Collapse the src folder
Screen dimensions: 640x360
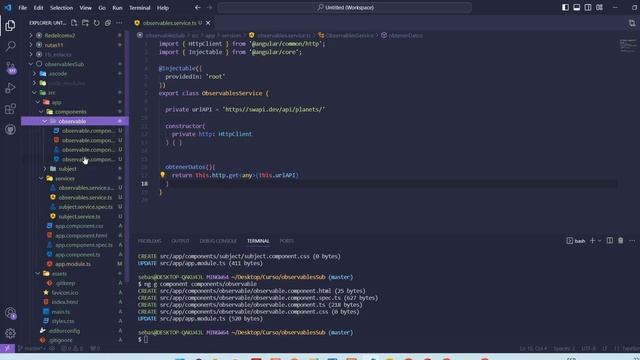35,93
